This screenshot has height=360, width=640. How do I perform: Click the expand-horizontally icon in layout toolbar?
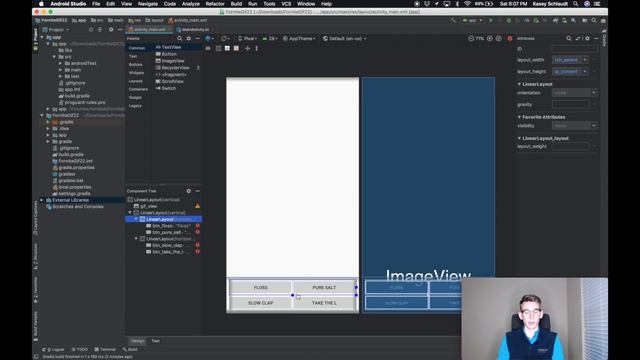tap(247, 48)
